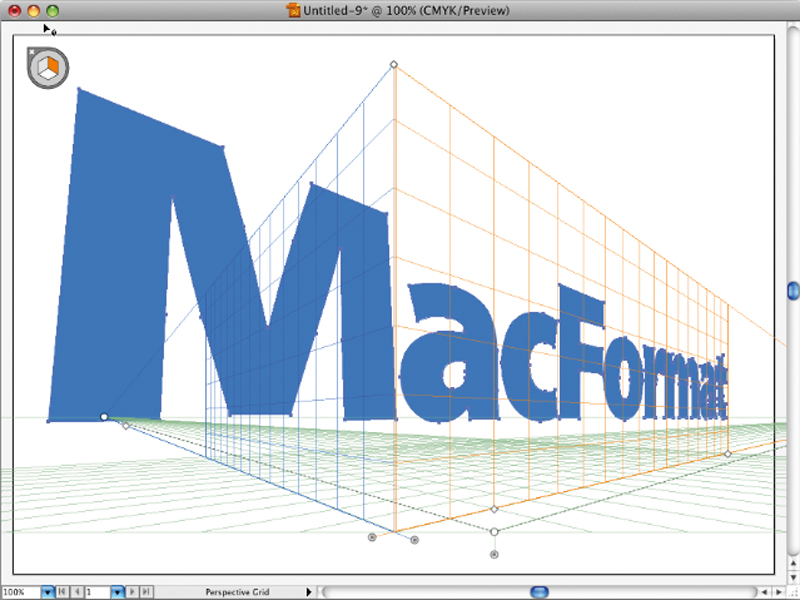
Task: Open the artboard navigation dropdown
Action: (117, 592)
